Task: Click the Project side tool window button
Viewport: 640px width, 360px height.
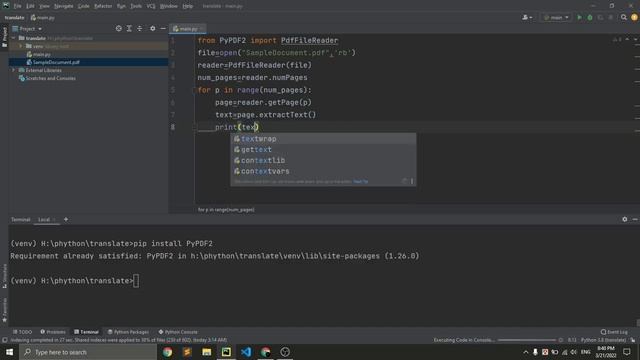Action: 4,38
